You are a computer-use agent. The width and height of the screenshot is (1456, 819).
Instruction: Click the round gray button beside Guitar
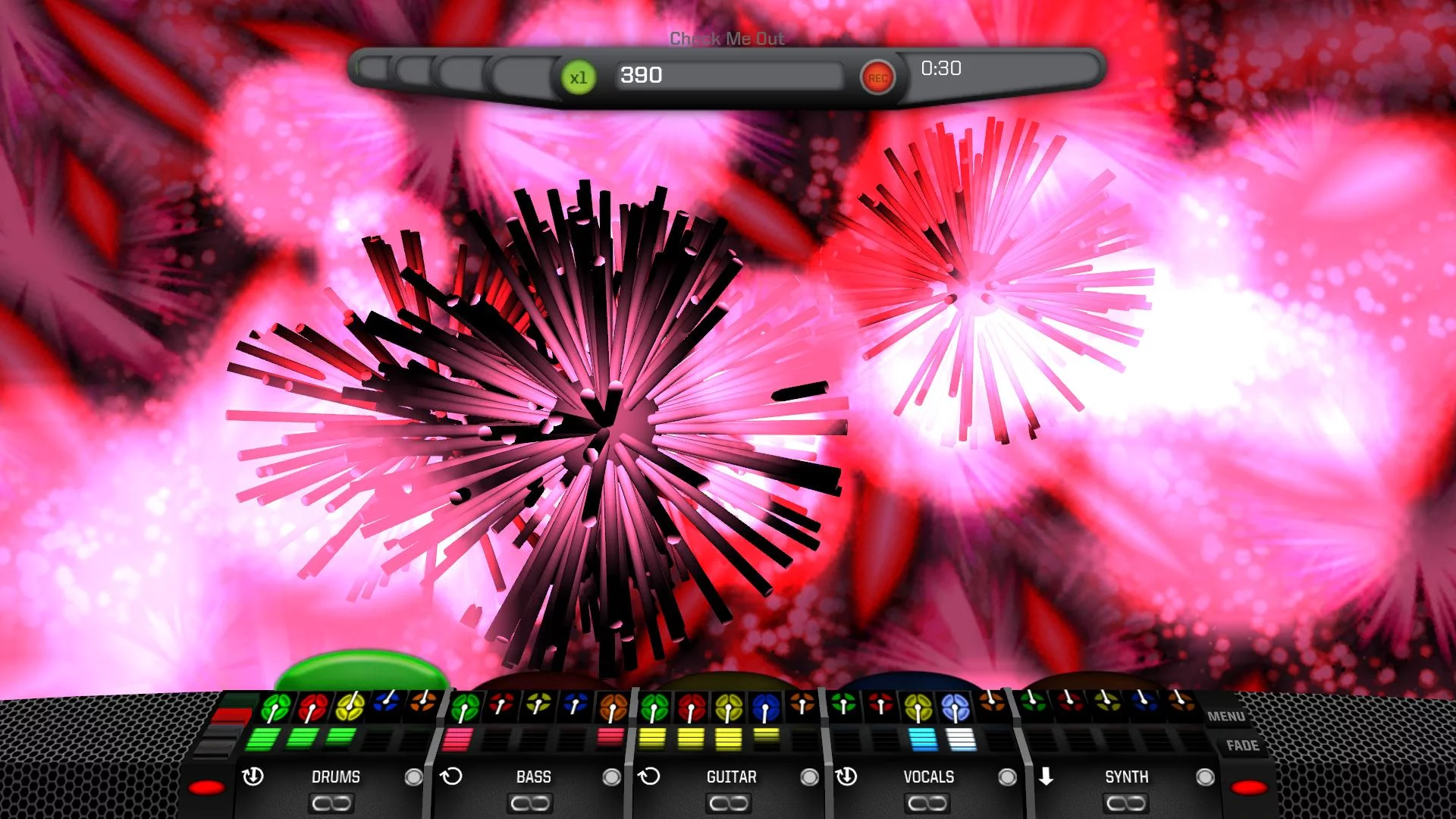point(809,777)
